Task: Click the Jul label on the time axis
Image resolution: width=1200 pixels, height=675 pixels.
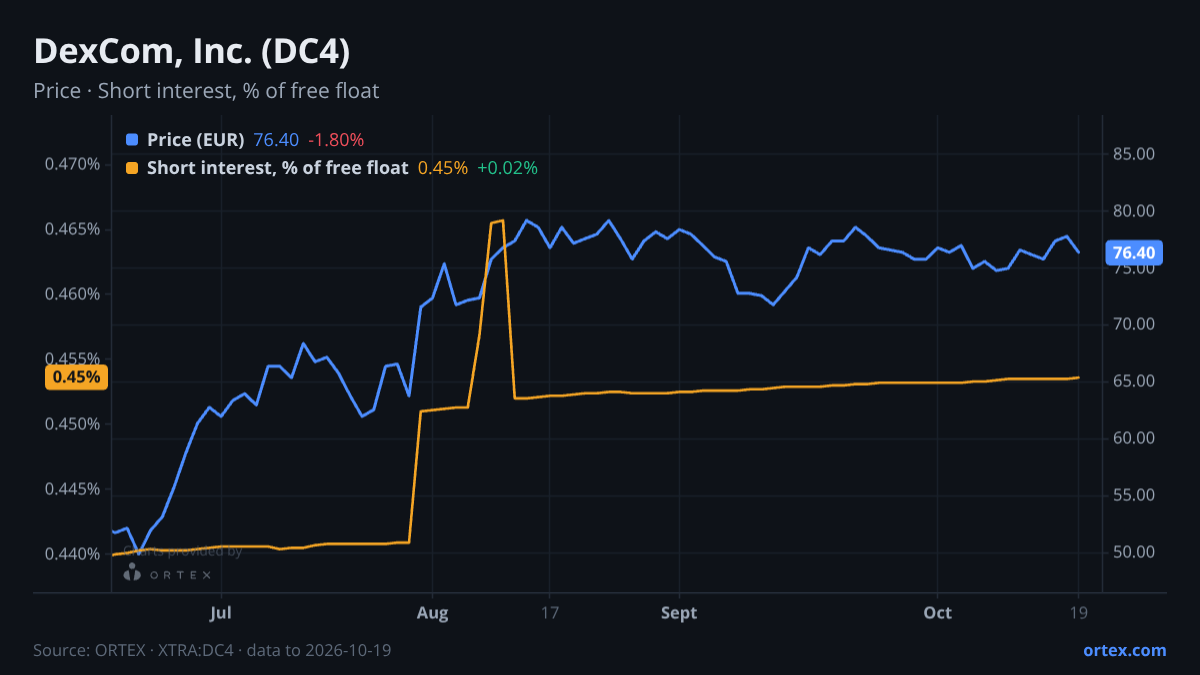Action: [222, 612]
